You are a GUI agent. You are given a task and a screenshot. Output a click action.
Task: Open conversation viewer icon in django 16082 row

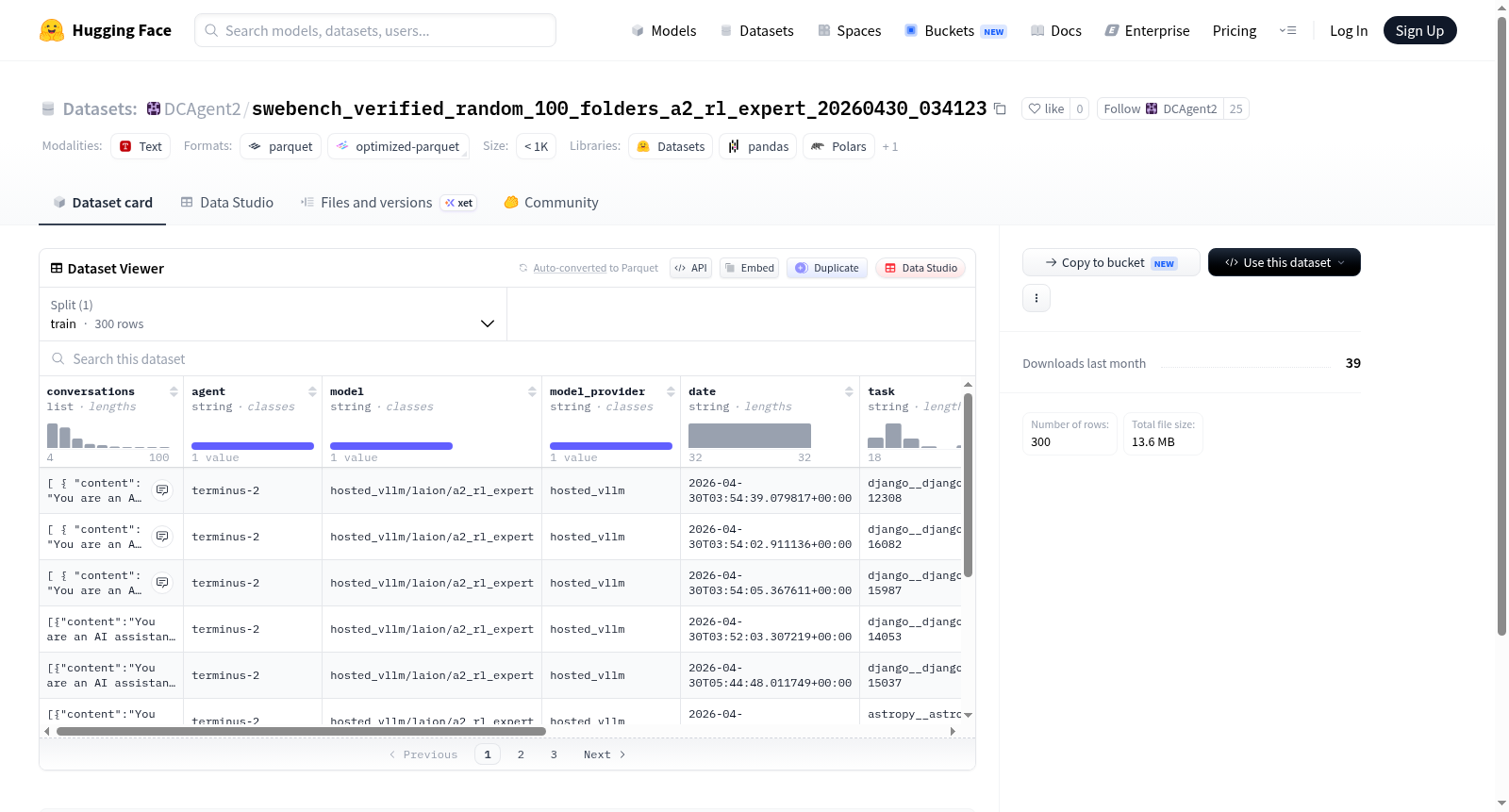coord(162,537)
